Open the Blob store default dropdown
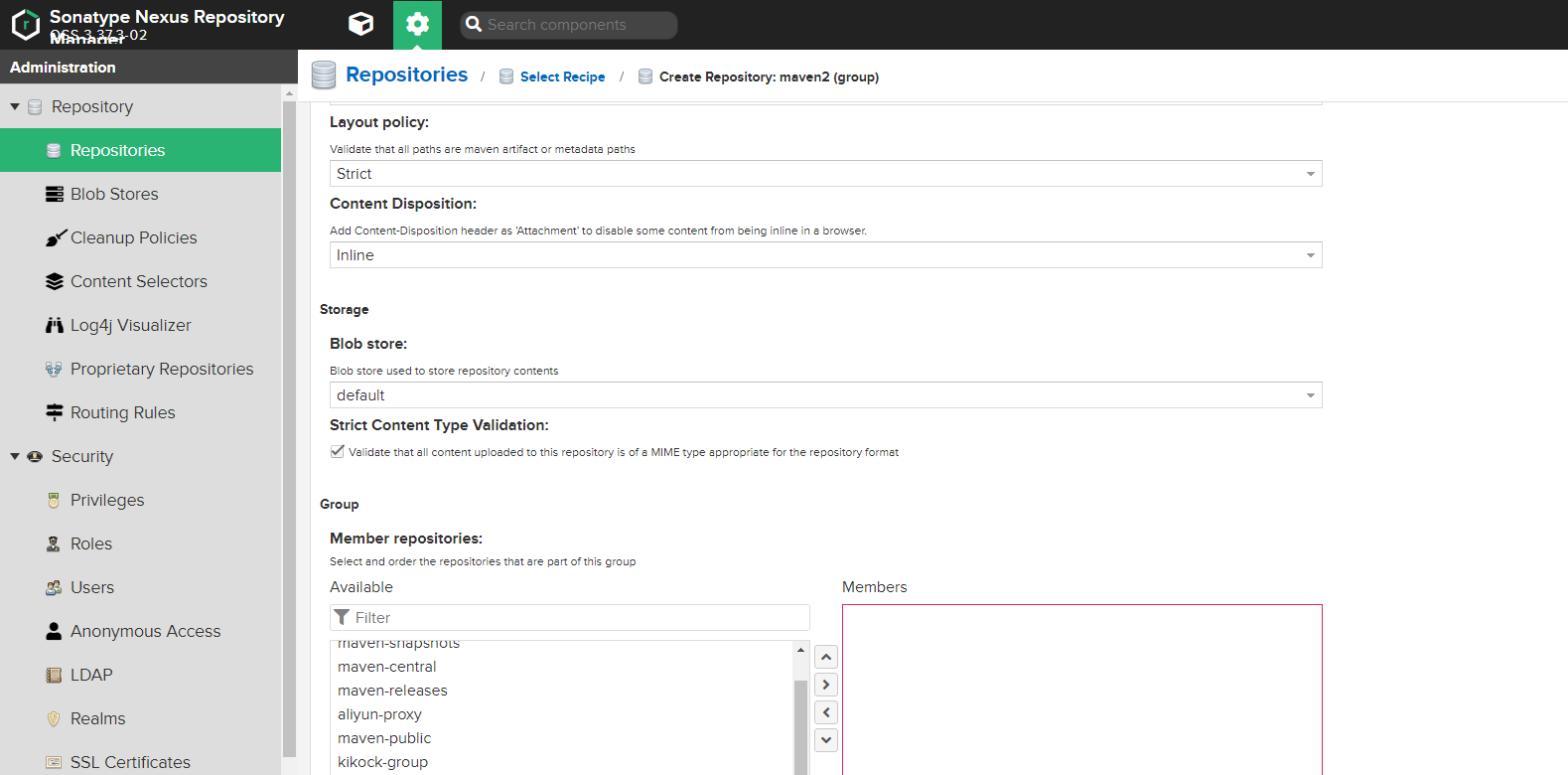This screenshot has height=775, width=1568. click(x=825, y=395)
